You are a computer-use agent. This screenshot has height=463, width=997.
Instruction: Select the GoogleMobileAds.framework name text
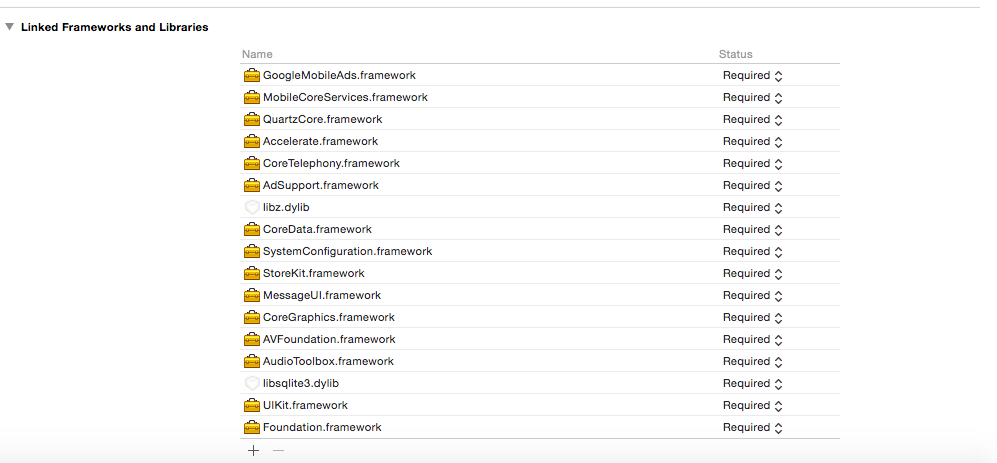340,75
